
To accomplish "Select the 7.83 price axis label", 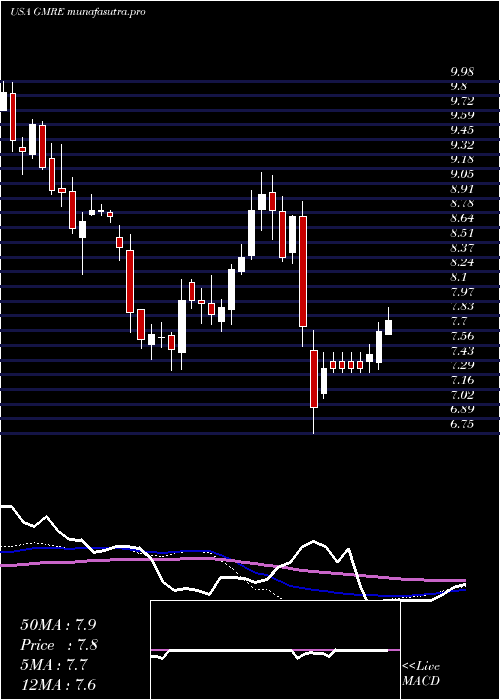I will tap(462, 307).
